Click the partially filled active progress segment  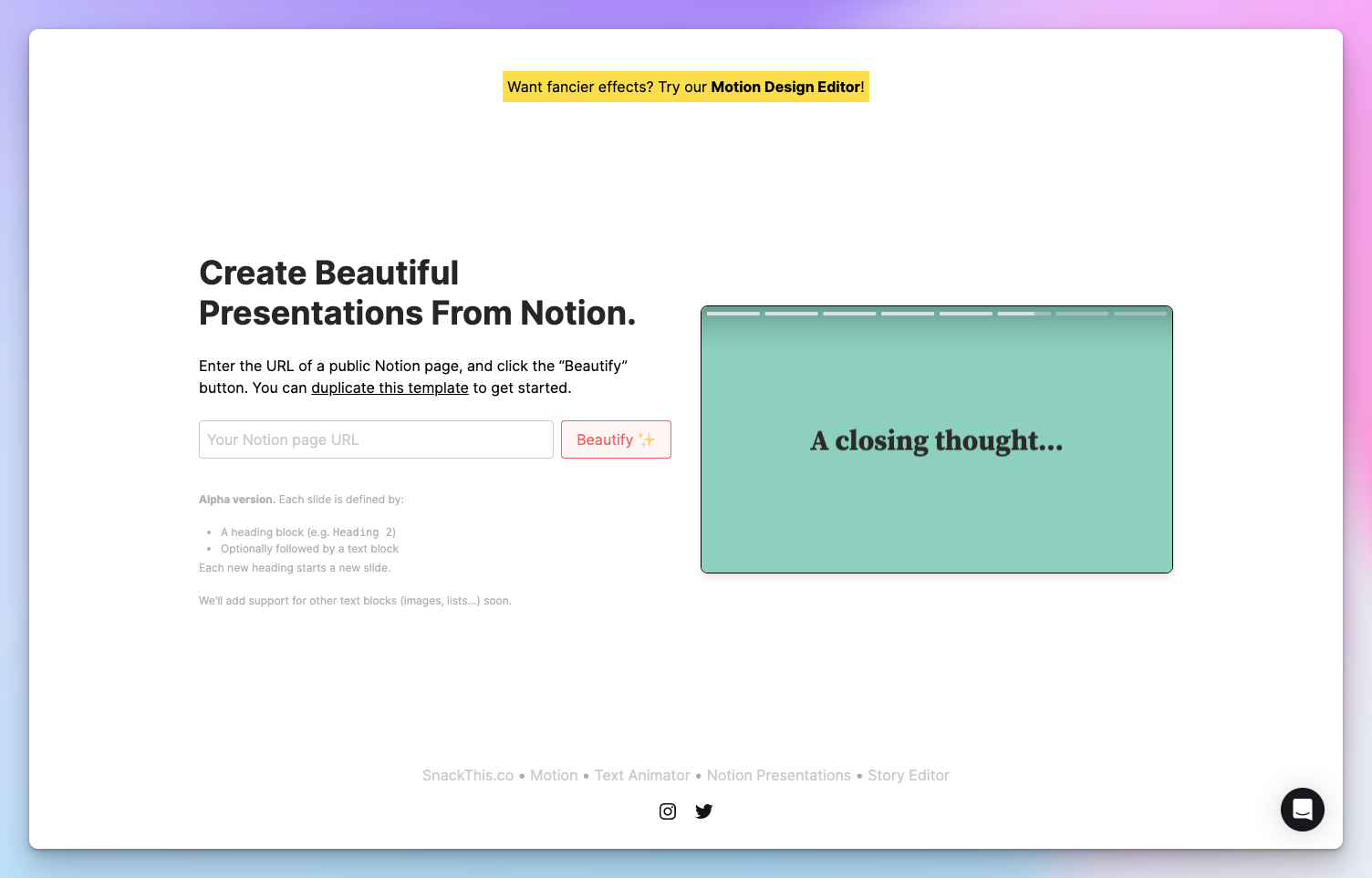pyautogui.click(x=1023, y=313)
